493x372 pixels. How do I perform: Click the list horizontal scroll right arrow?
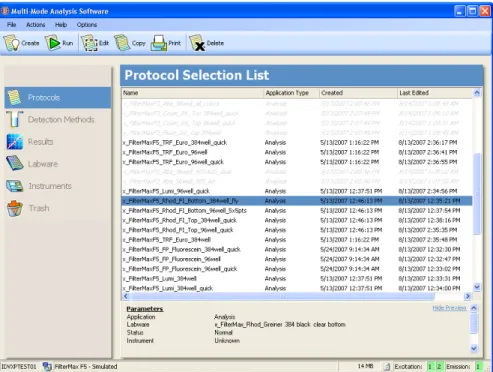point(468,296)
